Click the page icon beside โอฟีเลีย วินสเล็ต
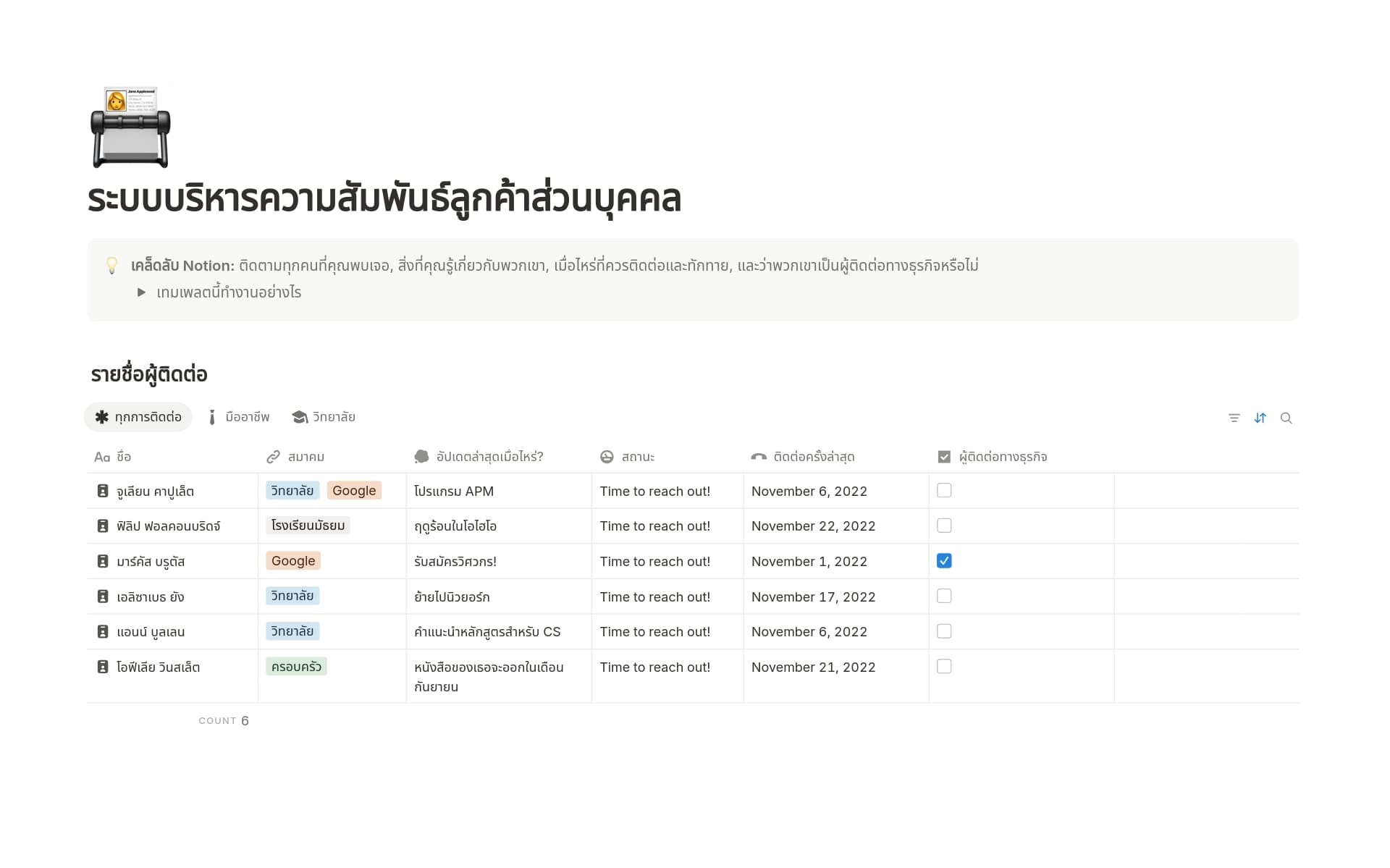 [x=103, y=667]
